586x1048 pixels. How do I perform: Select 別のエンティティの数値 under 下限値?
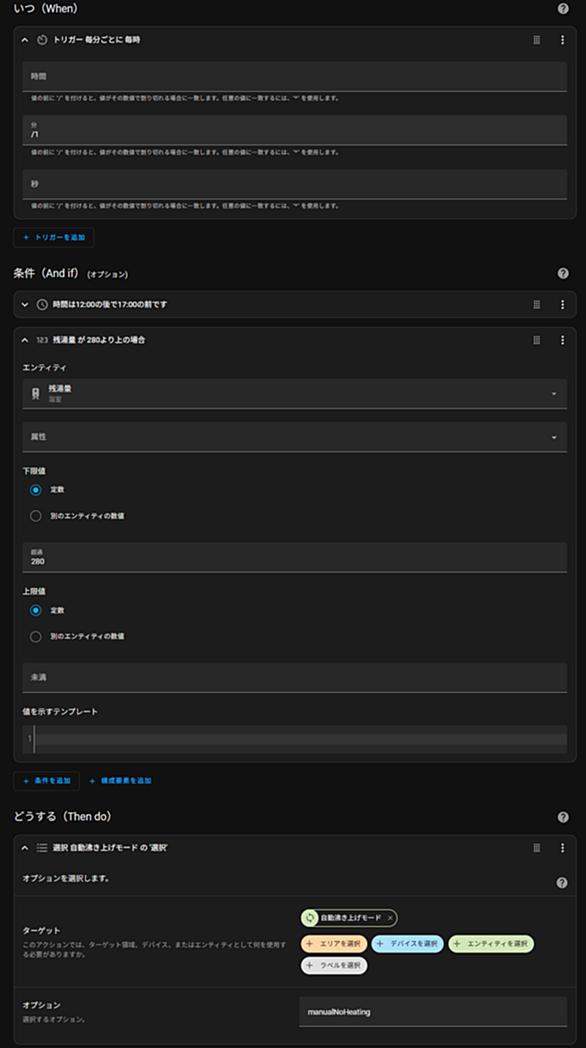[36, 516]
